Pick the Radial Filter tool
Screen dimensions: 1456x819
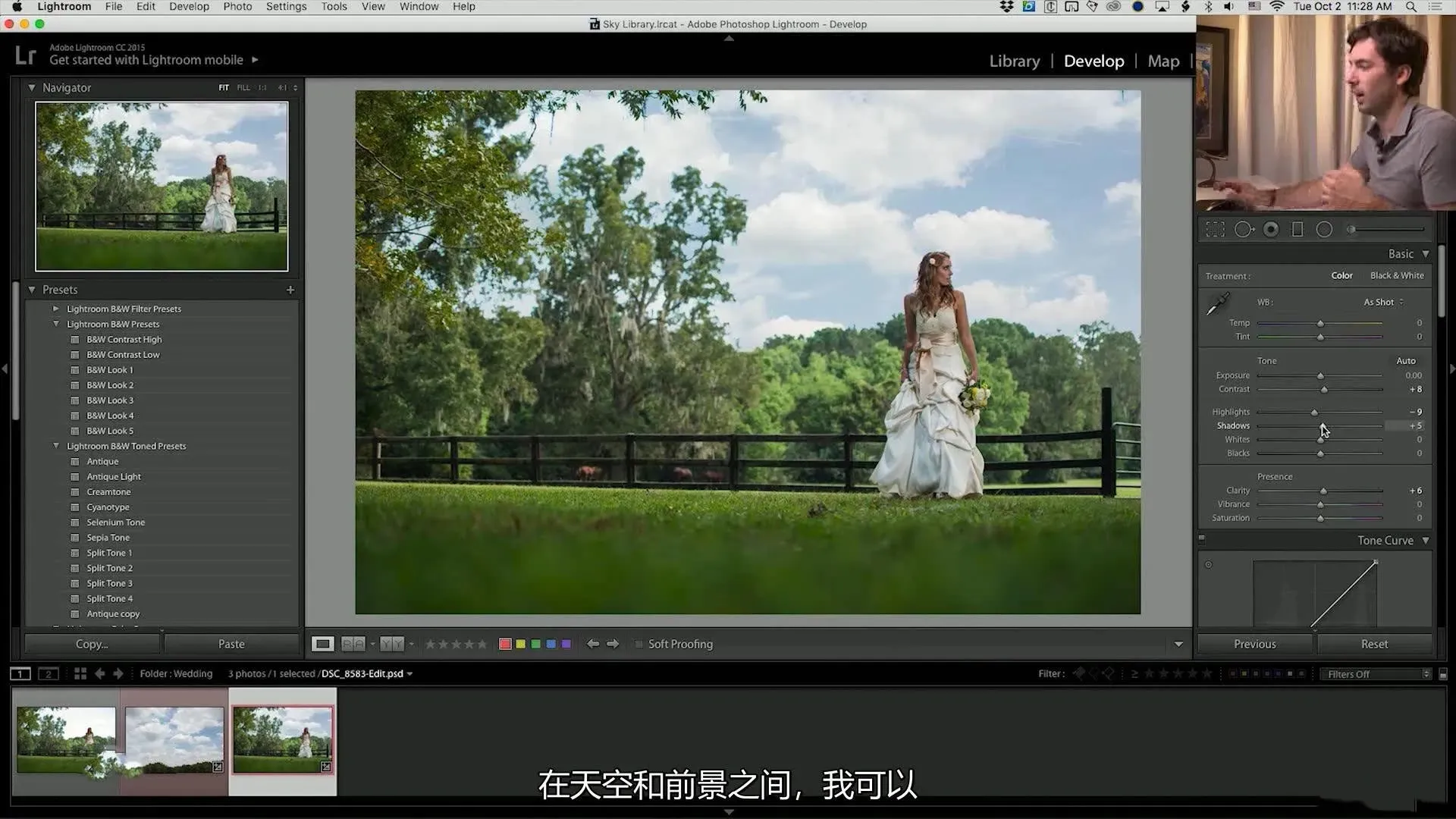tap(1324, 229)
